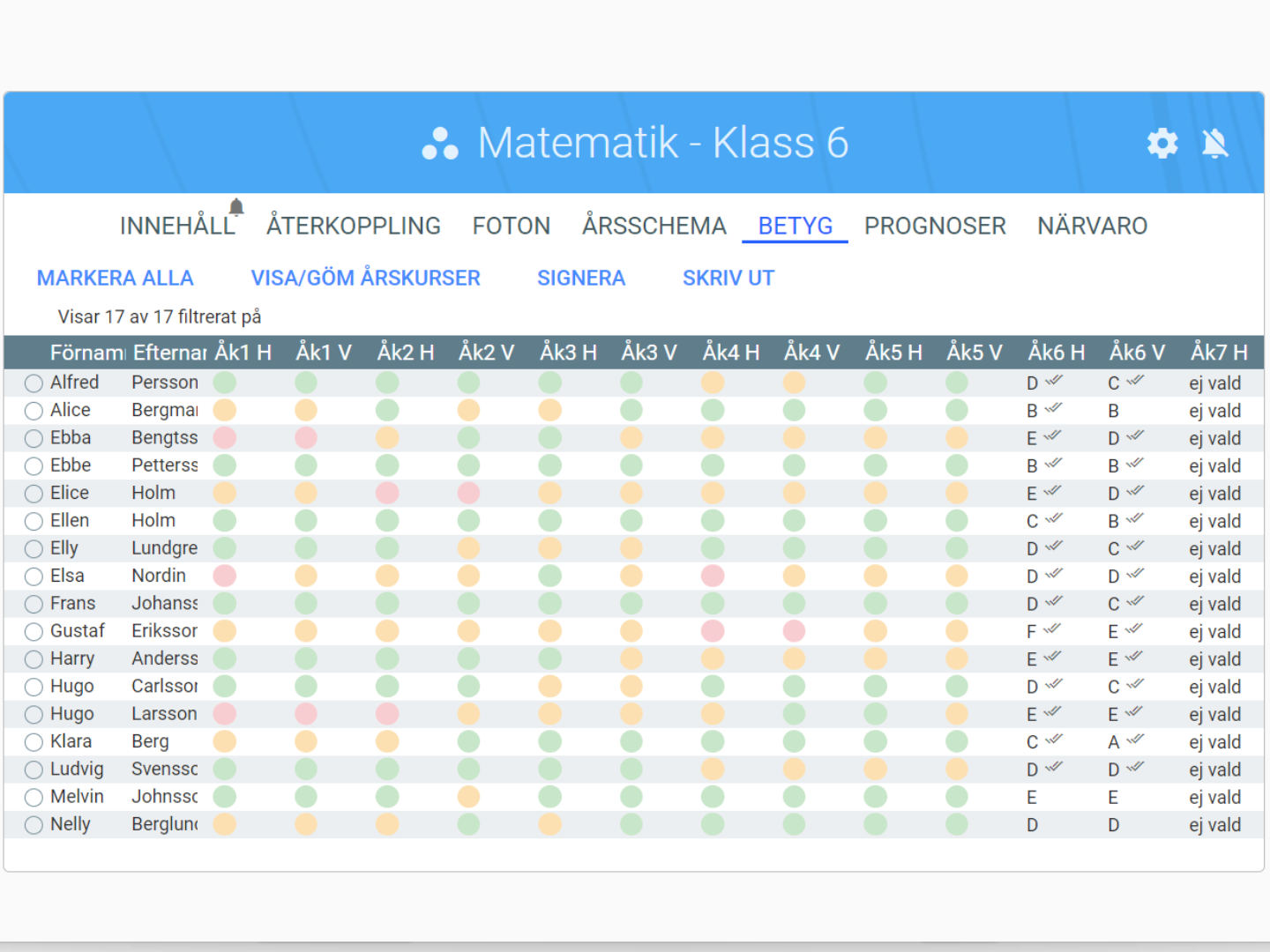Open settings gear in Matematik header
The width and height of the screenshot is (1270, 952).
point(1162,143)
